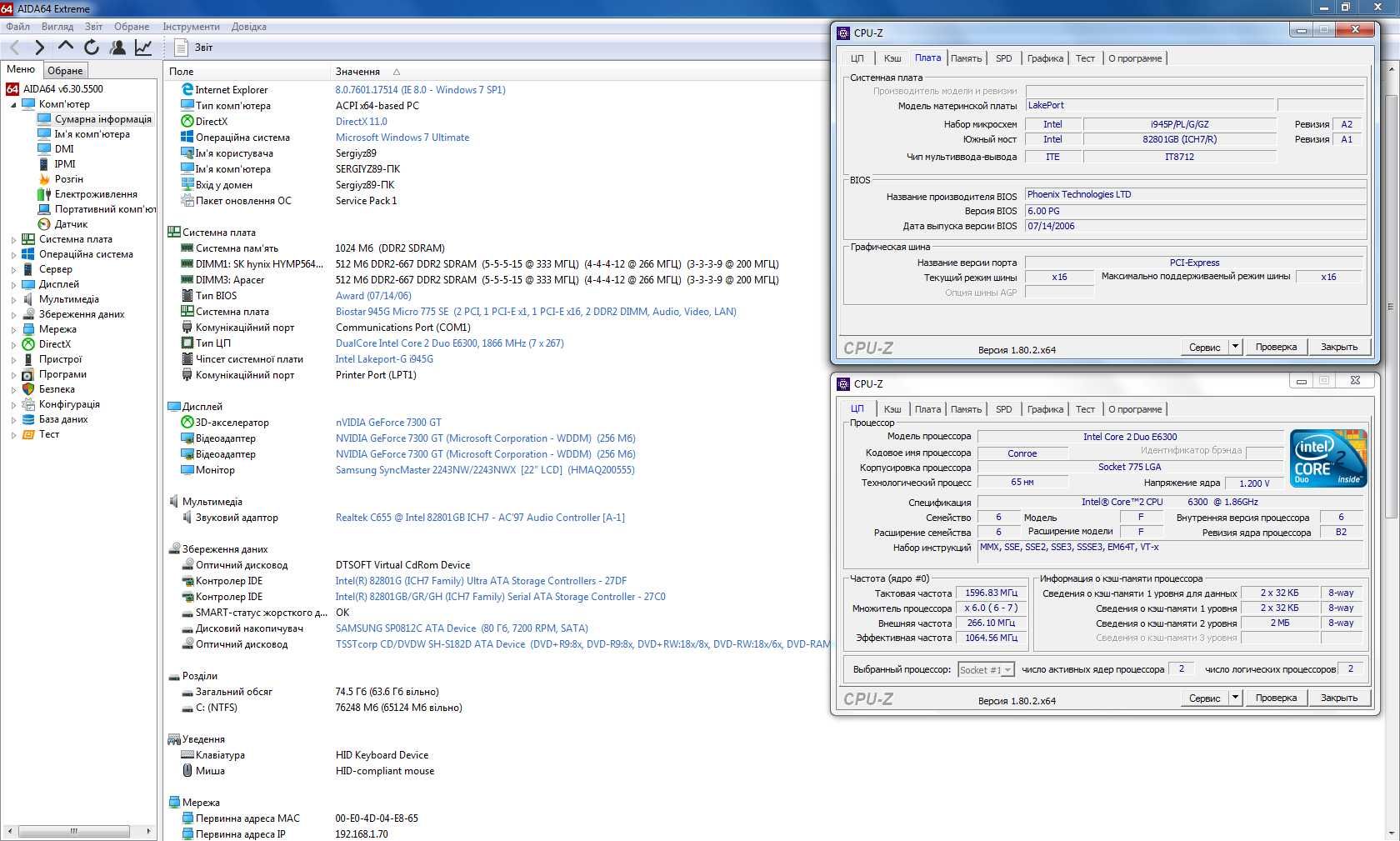Click the forward arrow in AIDA64 toolbar
Viewport: 1400px width, 841px height.
point(39,48)
